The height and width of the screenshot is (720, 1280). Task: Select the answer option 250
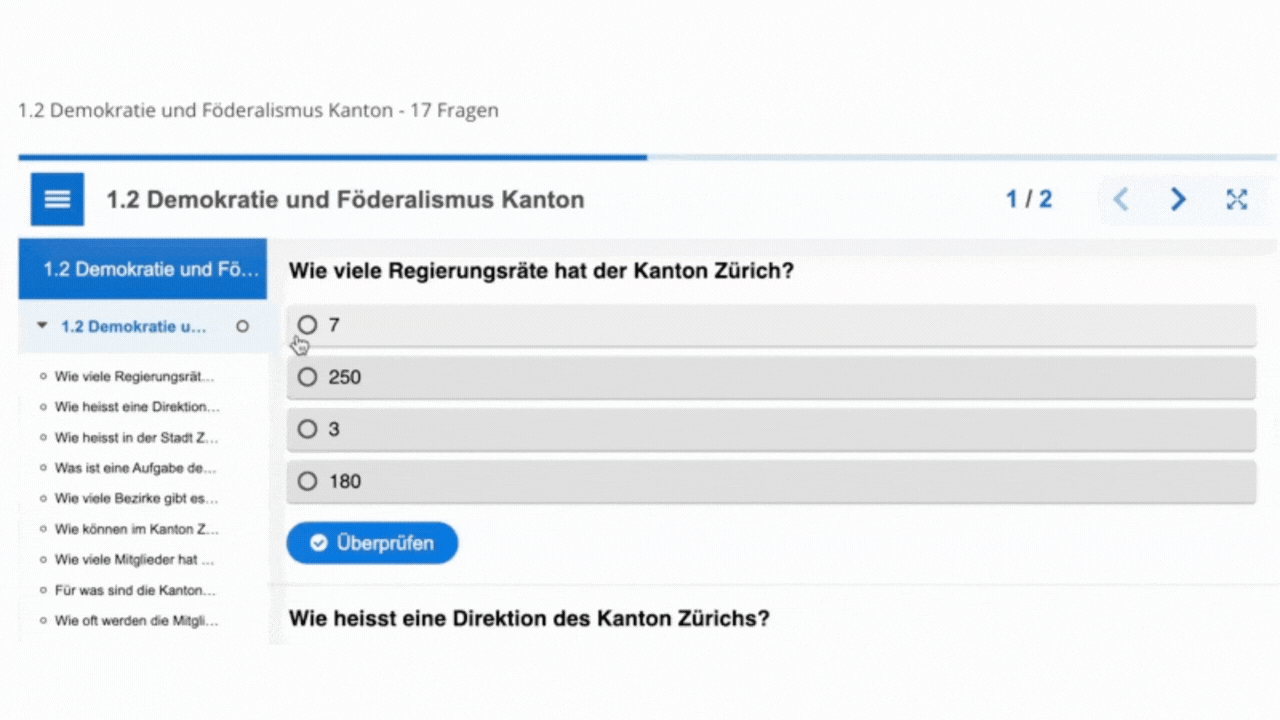(308, 377)
